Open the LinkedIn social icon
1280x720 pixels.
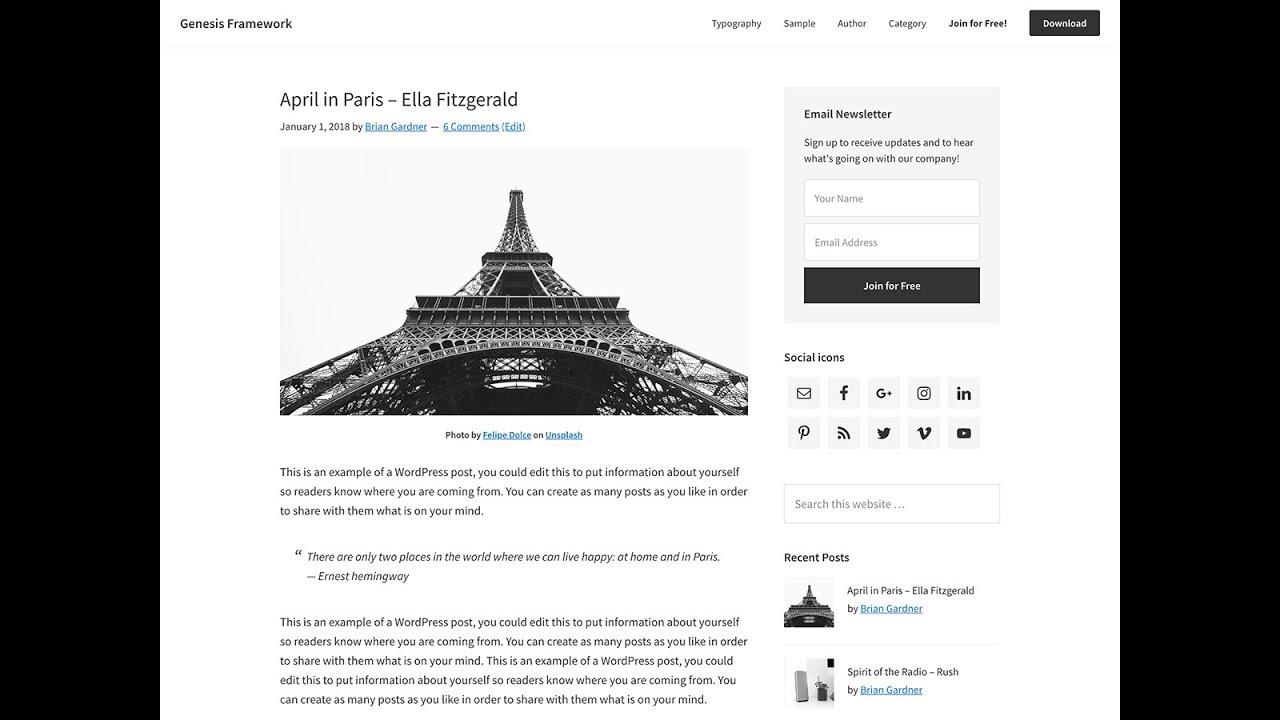(964, 393)
